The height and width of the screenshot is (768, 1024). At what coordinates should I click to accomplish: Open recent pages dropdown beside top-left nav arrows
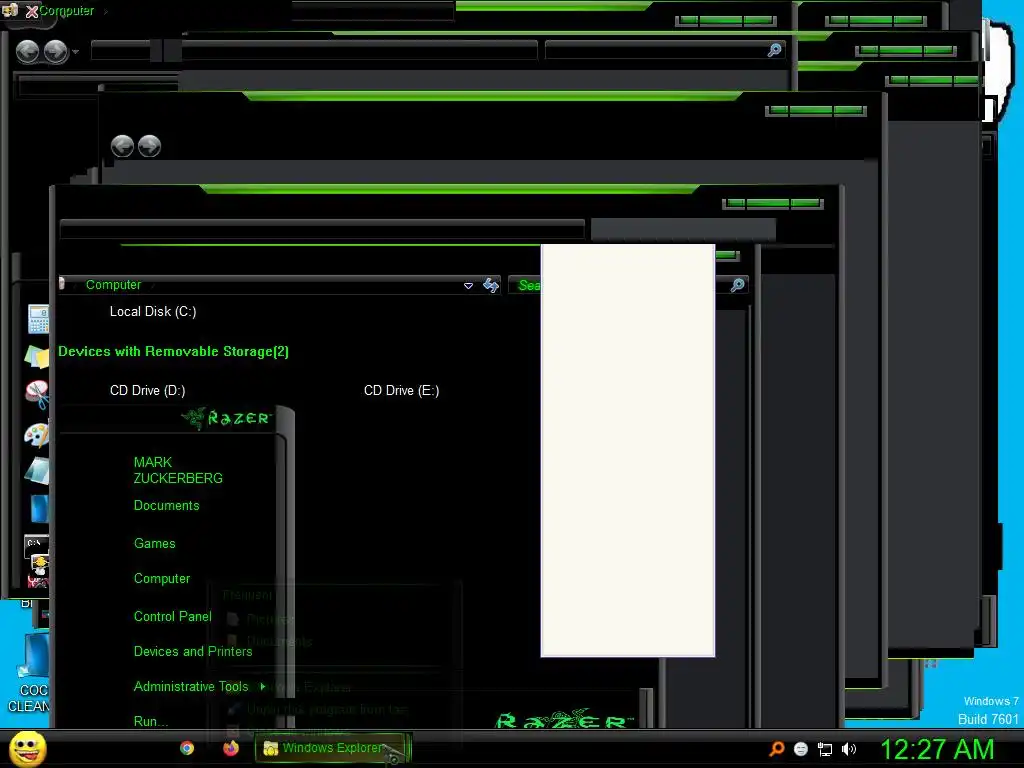pyautogui.click(x=76, y=51)
